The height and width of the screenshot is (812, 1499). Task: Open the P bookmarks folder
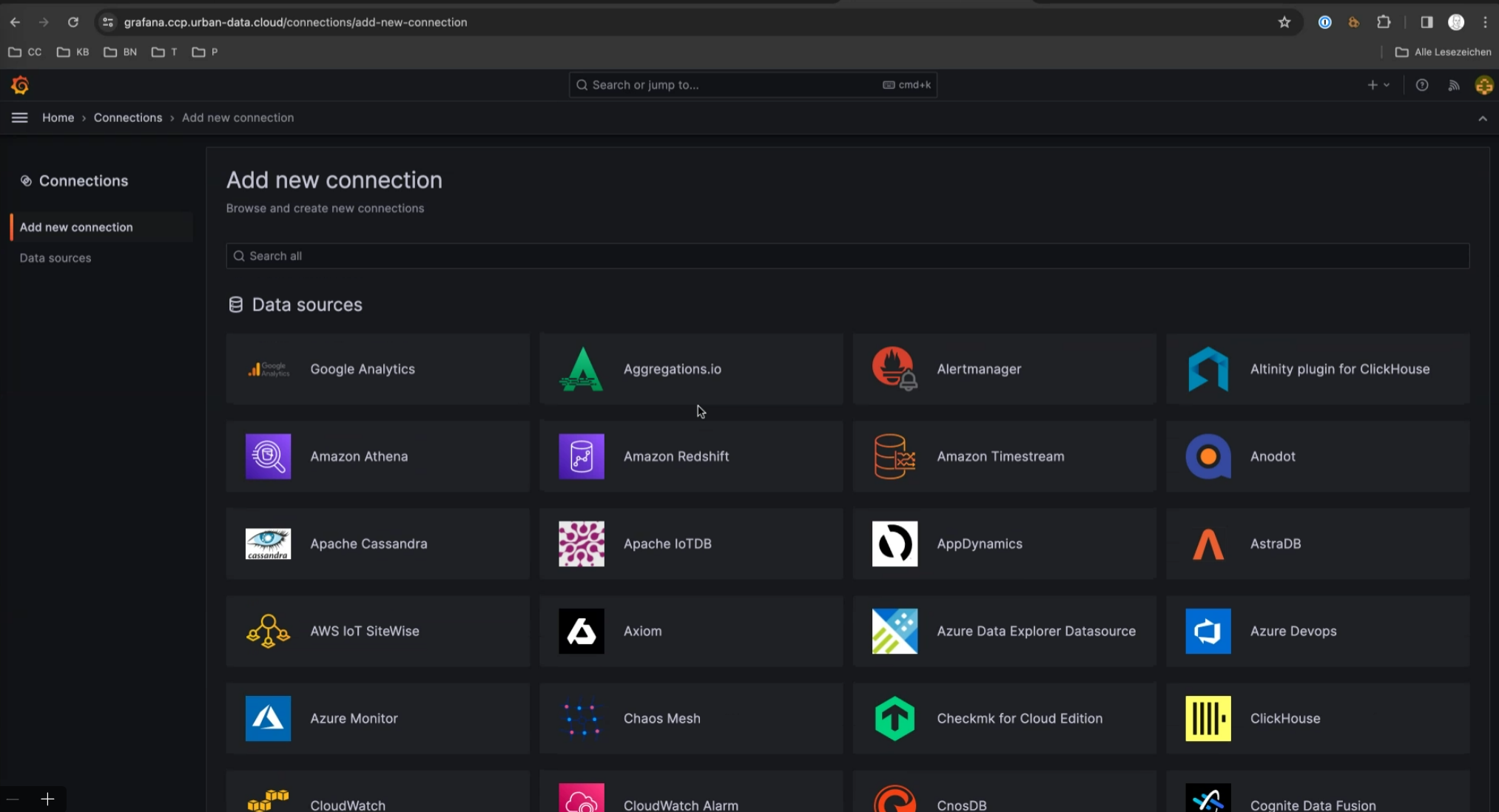tap(205, 52)
